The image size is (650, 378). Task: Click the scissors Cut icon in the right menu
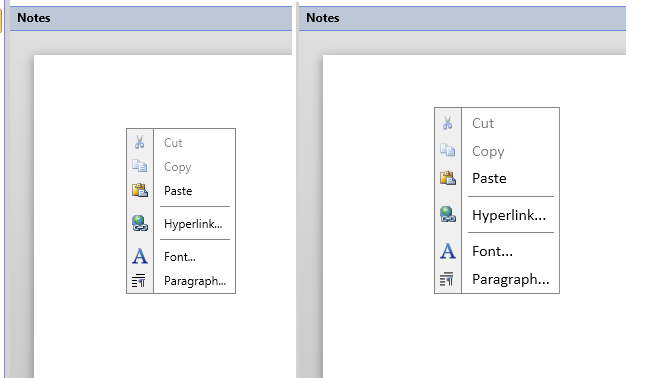(447, 123)
